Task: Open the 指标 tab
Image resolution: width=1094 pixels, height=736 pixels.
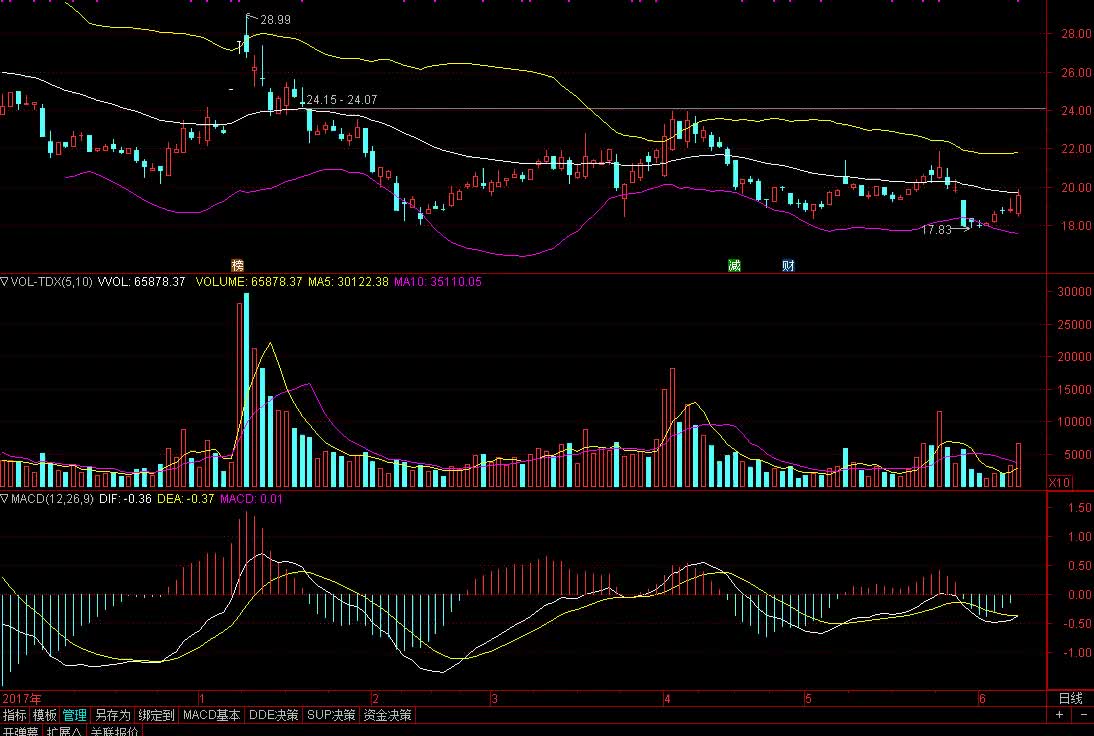Action: (15, 715)
